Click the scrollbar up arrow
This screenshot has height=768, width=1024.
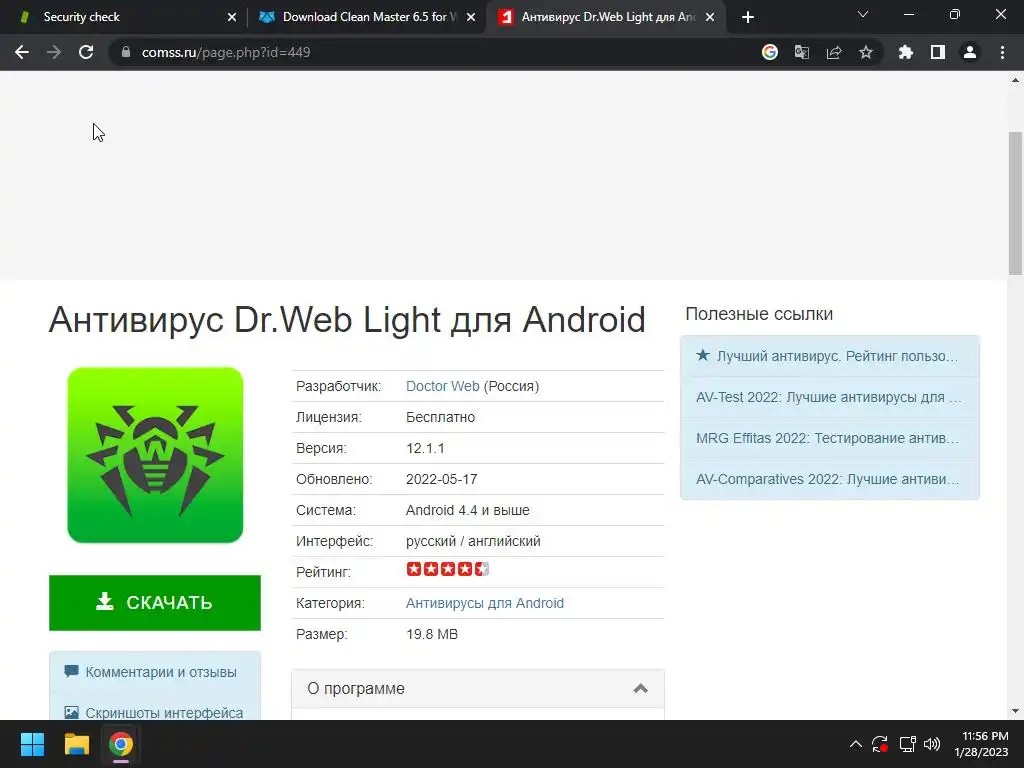point(1015,80)
